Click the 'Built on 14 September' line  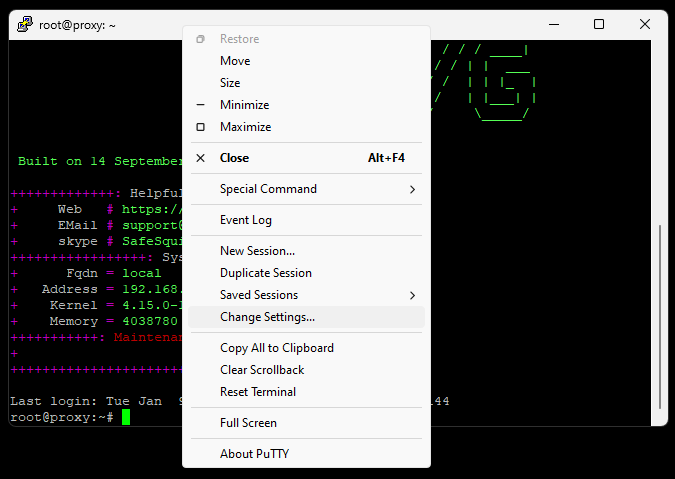click(100, 161)
